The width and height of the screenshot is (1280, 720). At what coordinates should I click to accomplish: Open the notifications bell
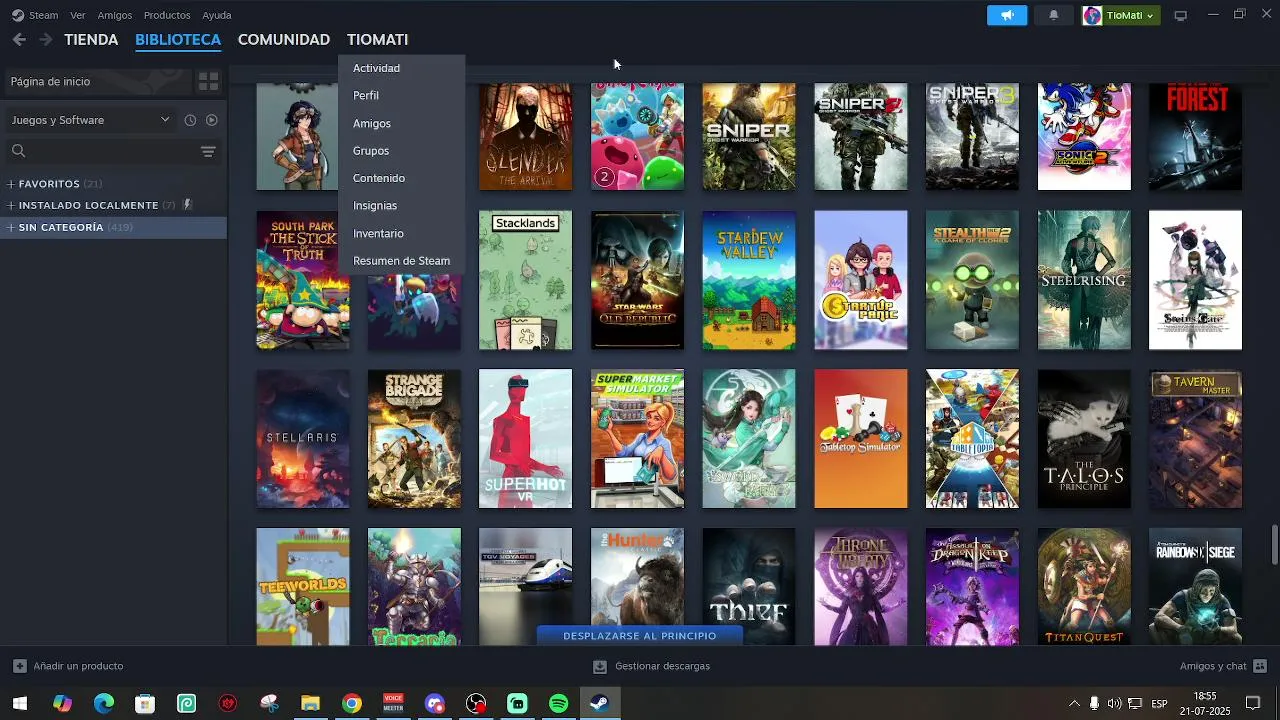1053,15
